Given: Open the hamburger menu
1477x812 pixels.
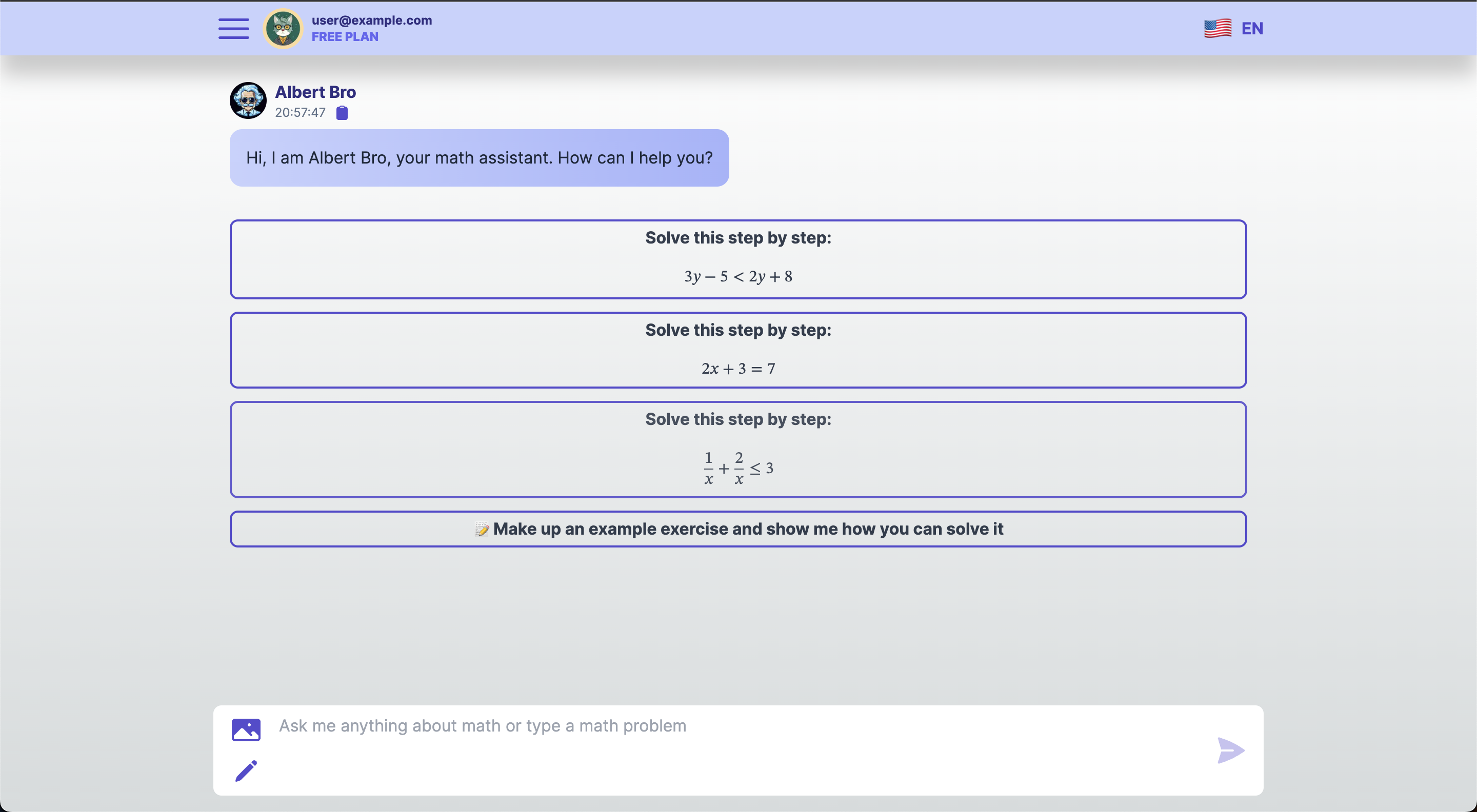Looking at the screenshot, I should [233, 28].
